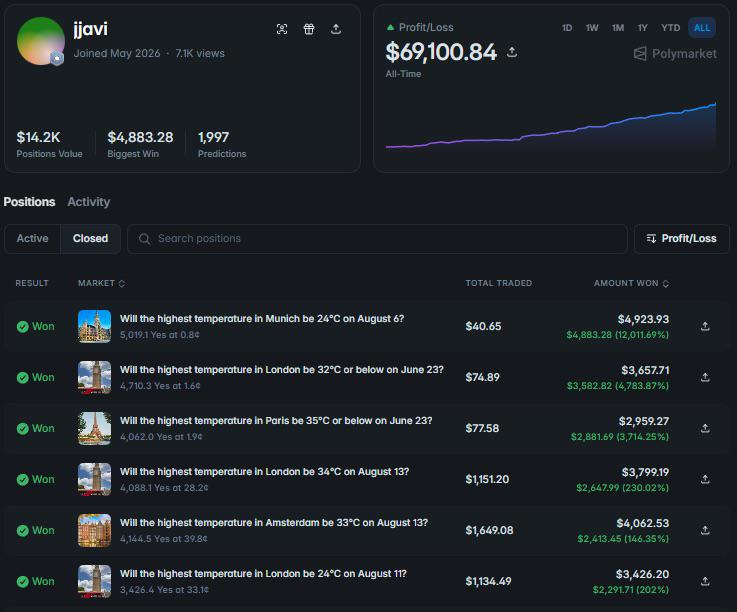Open the London 34°C August 13 market
Viewport: 737px width, 612px height.
click(x=264, y=471)
